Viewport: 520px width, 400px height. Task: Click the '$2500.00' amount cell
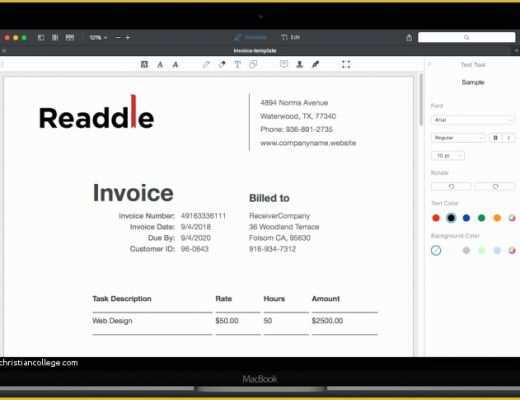327,321
